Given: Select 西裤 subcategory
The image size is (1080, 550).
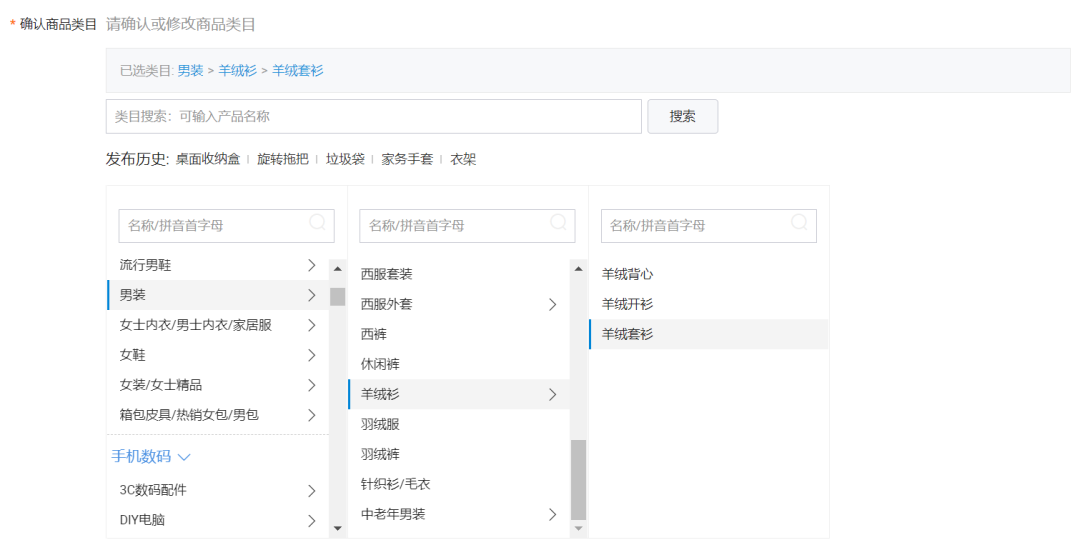Looking at the screenshot, I should (459, 334).
